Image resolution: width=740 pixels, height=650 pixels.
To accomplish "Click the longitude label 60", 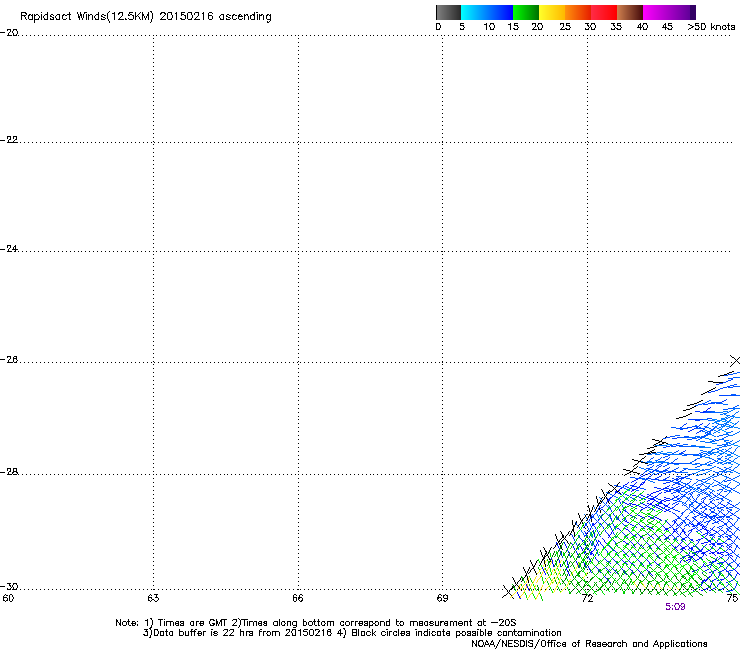I will (8, 598).
